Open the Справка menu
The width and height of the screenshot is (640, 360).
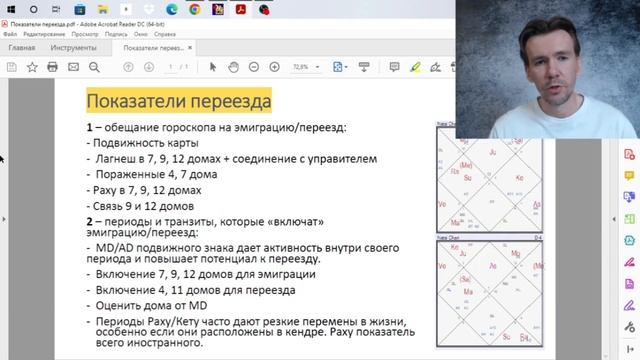pos(165,34)
